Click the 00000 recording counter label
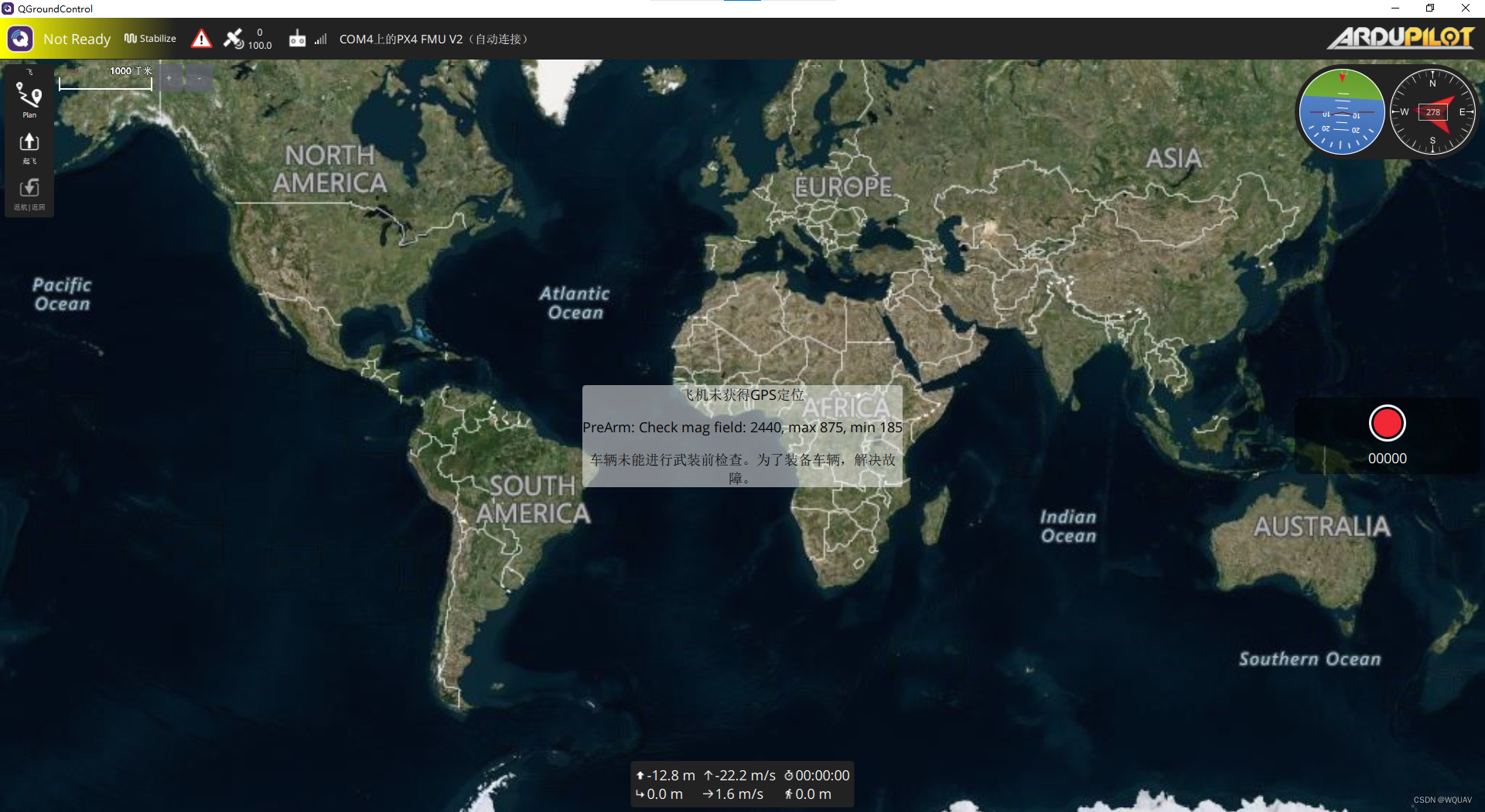The width and height of the screenshot is (1485, 812). [1388, 458]
